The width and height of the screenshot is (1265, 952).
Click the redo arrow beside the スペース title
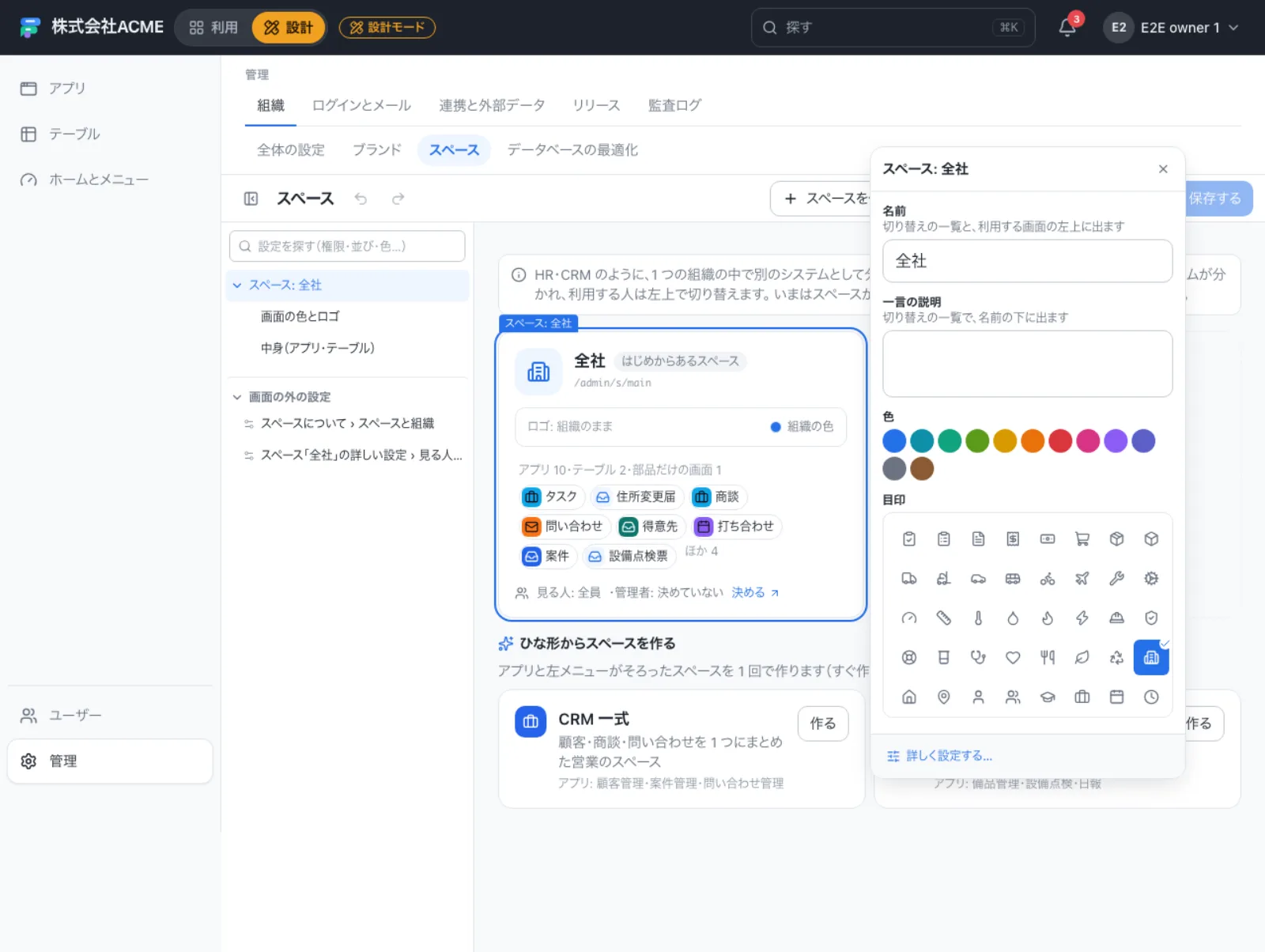(398, 198)
